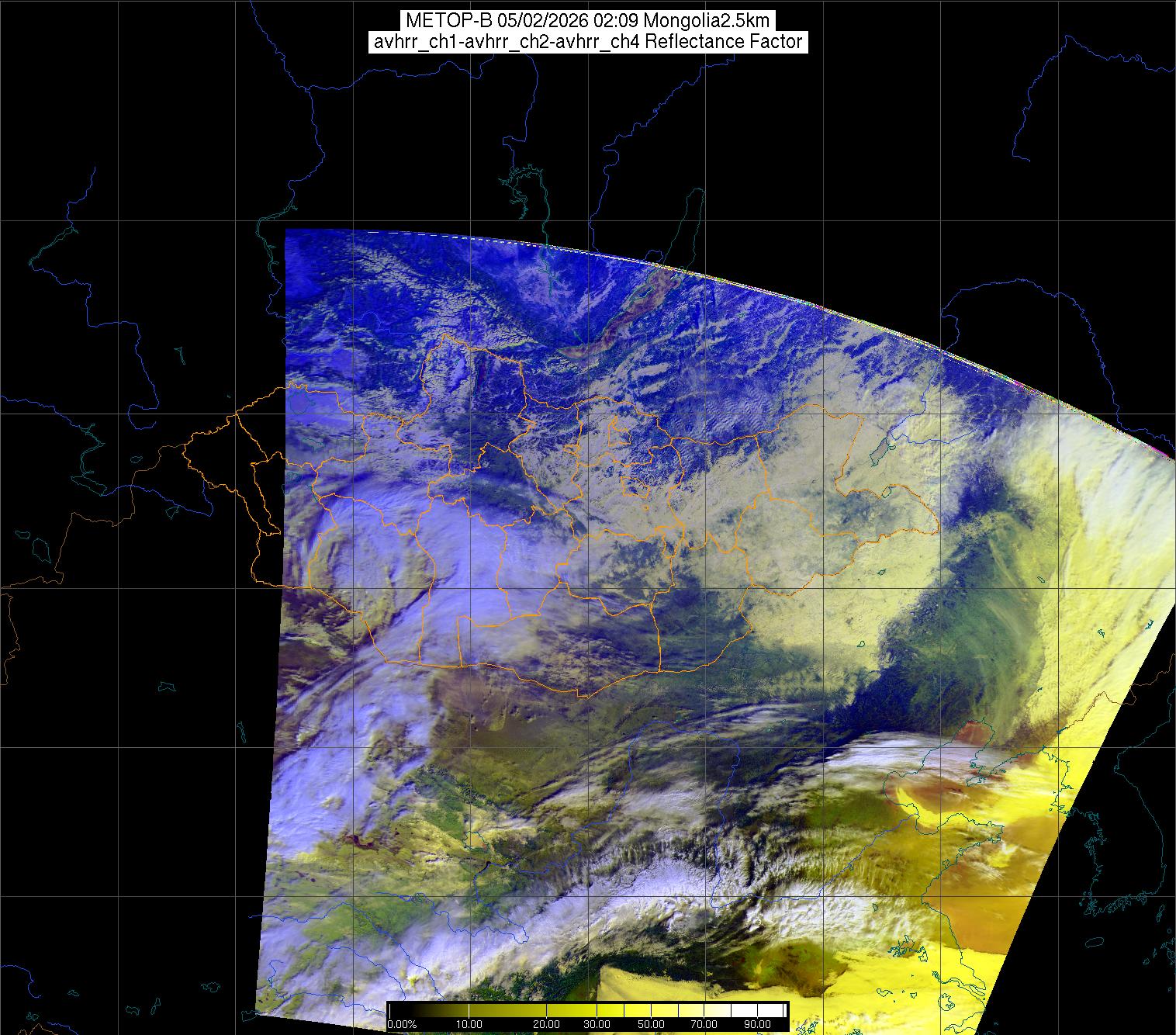Click the "30.00" colorbar label

598,1025
